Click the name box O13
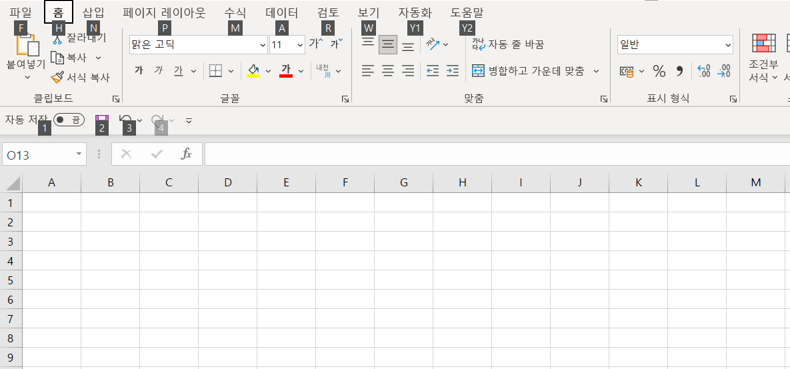The image size is (790, 369). pyautogui.click(x=44, y=154)
